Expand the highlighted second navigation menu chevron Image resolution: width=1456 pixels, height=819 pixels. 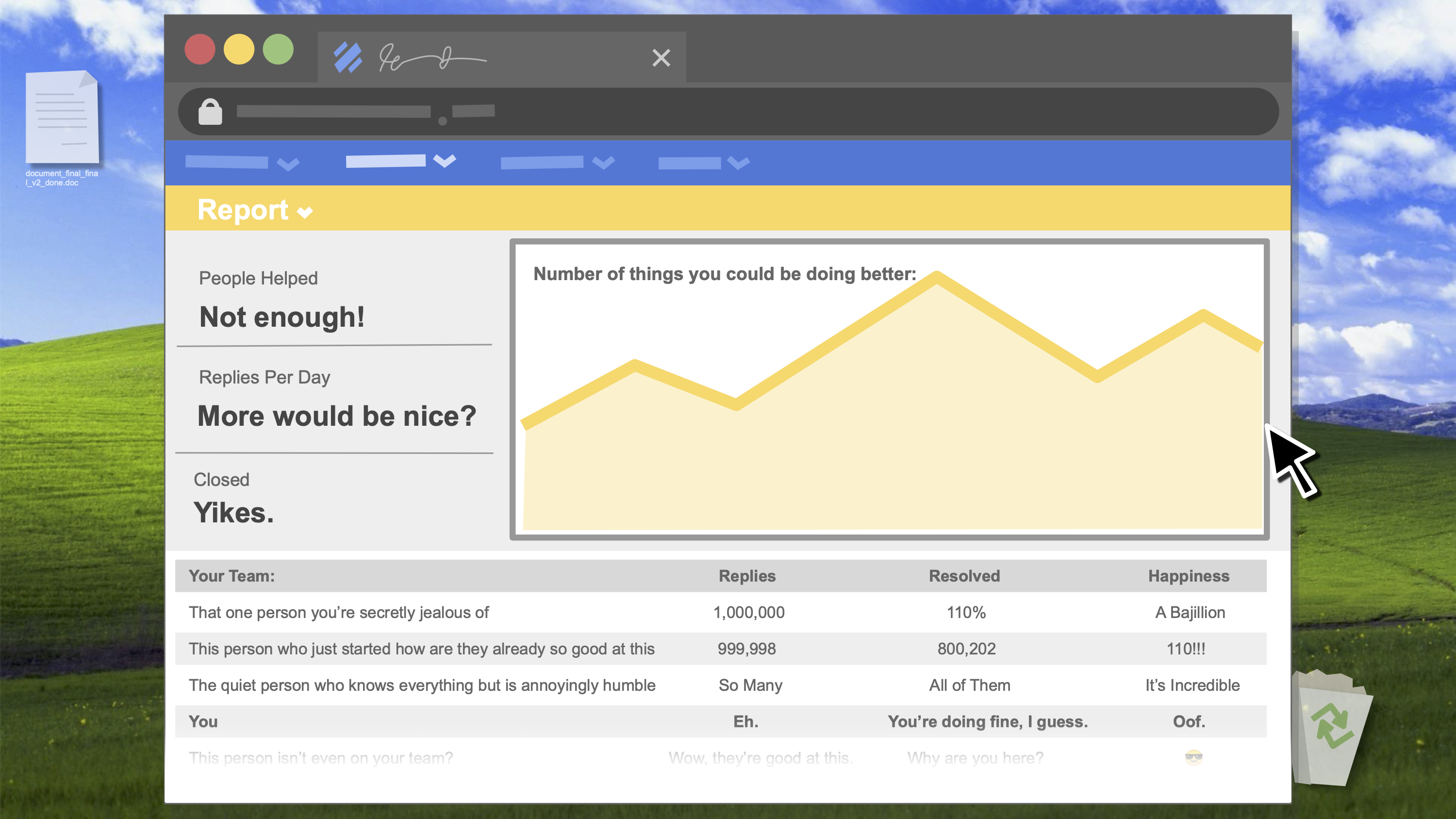[445, 161]
